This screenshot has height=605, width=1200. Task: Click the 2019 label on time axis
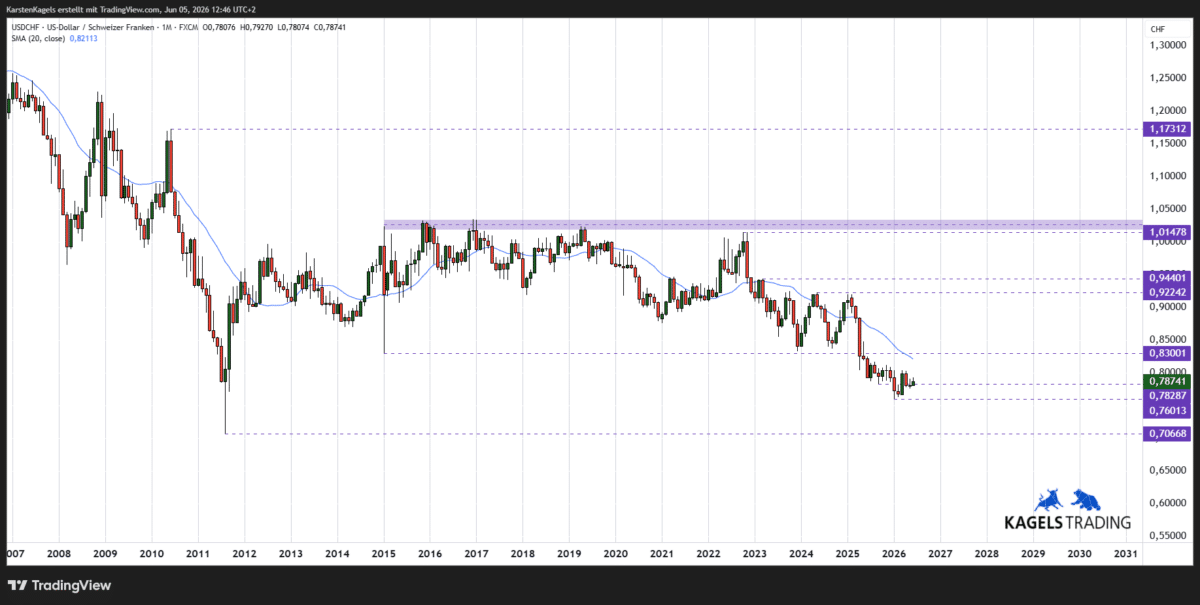568,553
